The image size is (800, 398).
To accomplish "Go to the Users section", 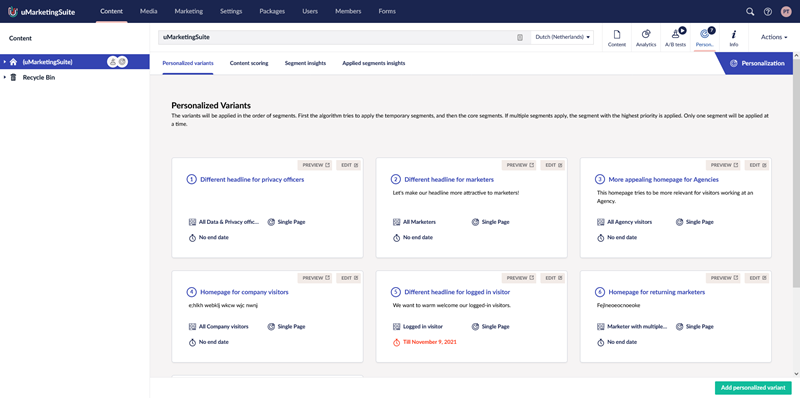I will (310, 11).
